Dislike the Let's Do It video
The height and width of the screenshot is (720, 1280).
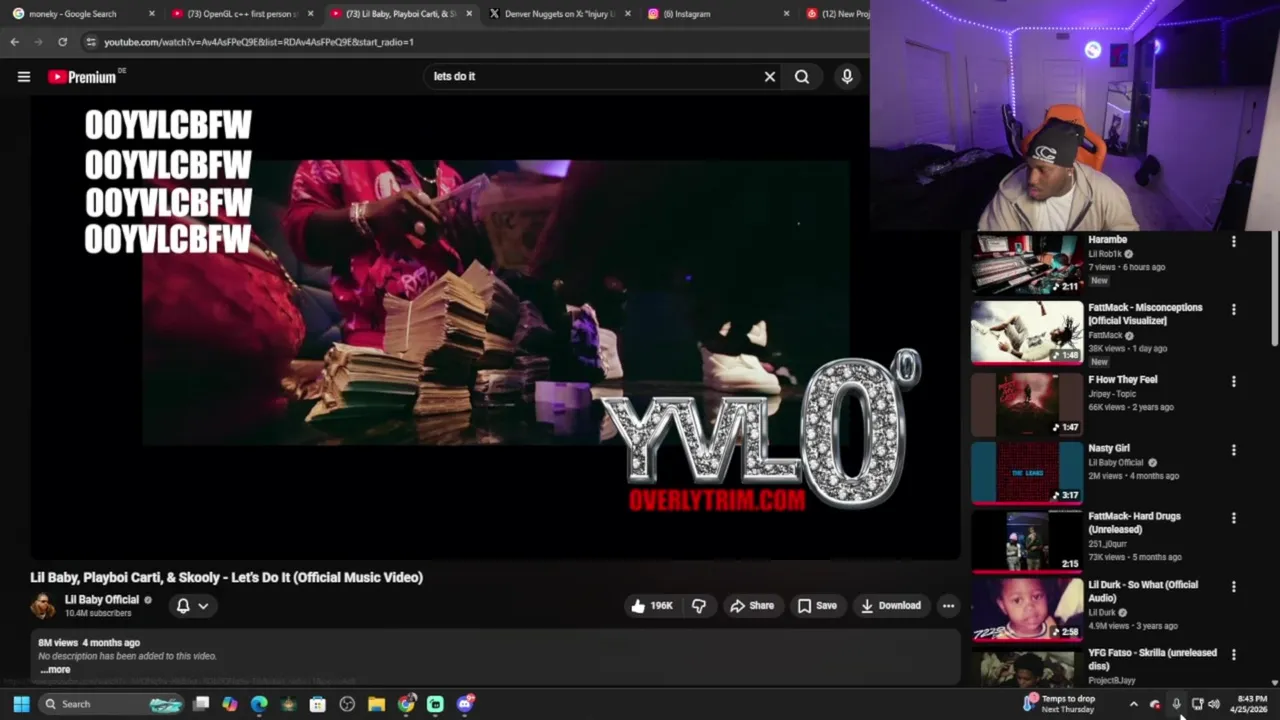(x=699, y=605)
